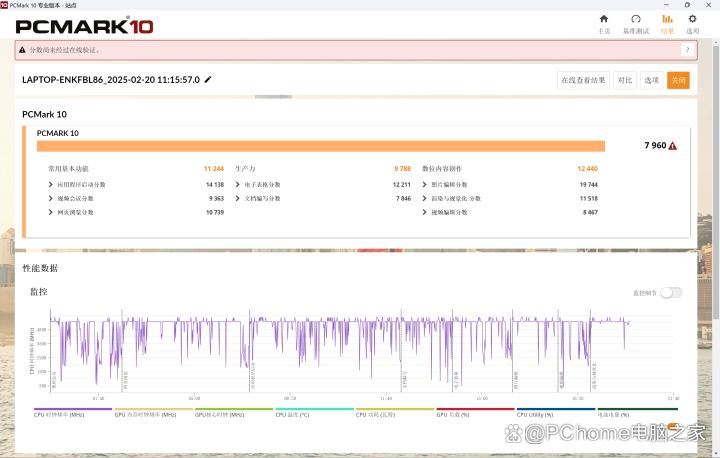Screen dimensions: 720x458
Task: Toggle the CPU clock frequency legend
Action: (72, 413)
